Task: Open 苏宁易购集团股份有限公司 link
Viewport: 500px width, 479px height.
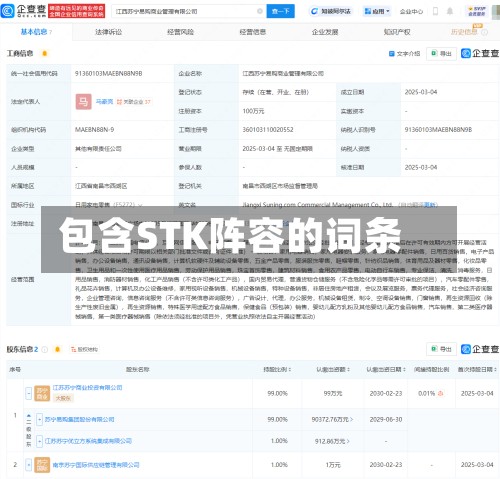Action: click(79, 419)
